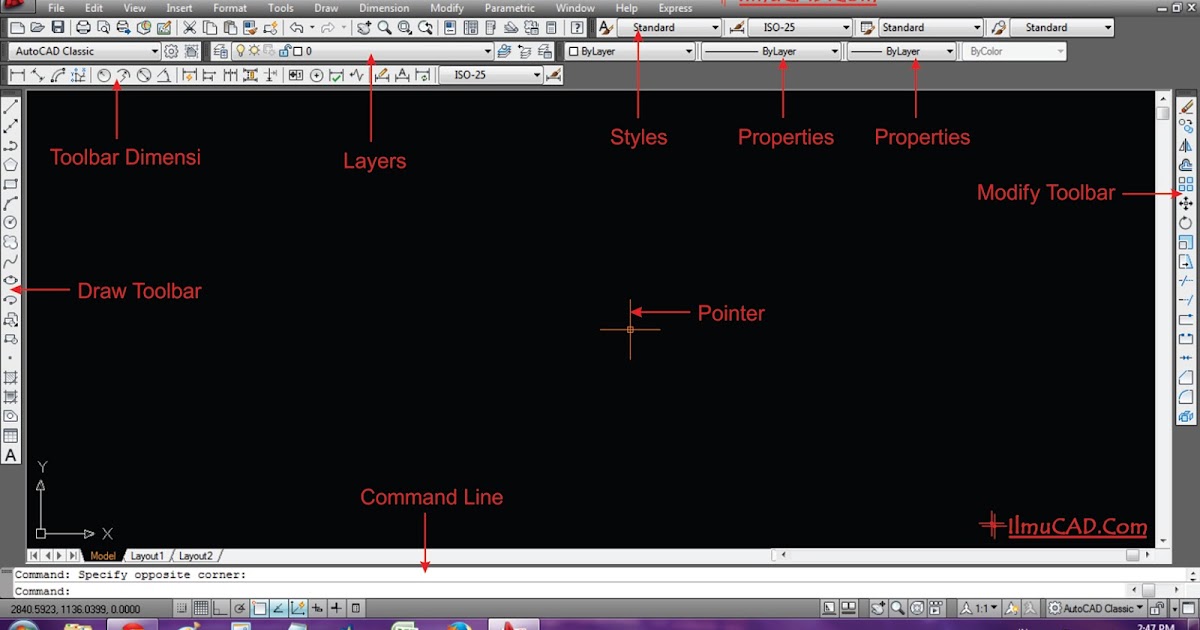
Task: Activate Zoom Realtime from Standard toolbar
Action: pyautogui.click(x=384, y=27)
